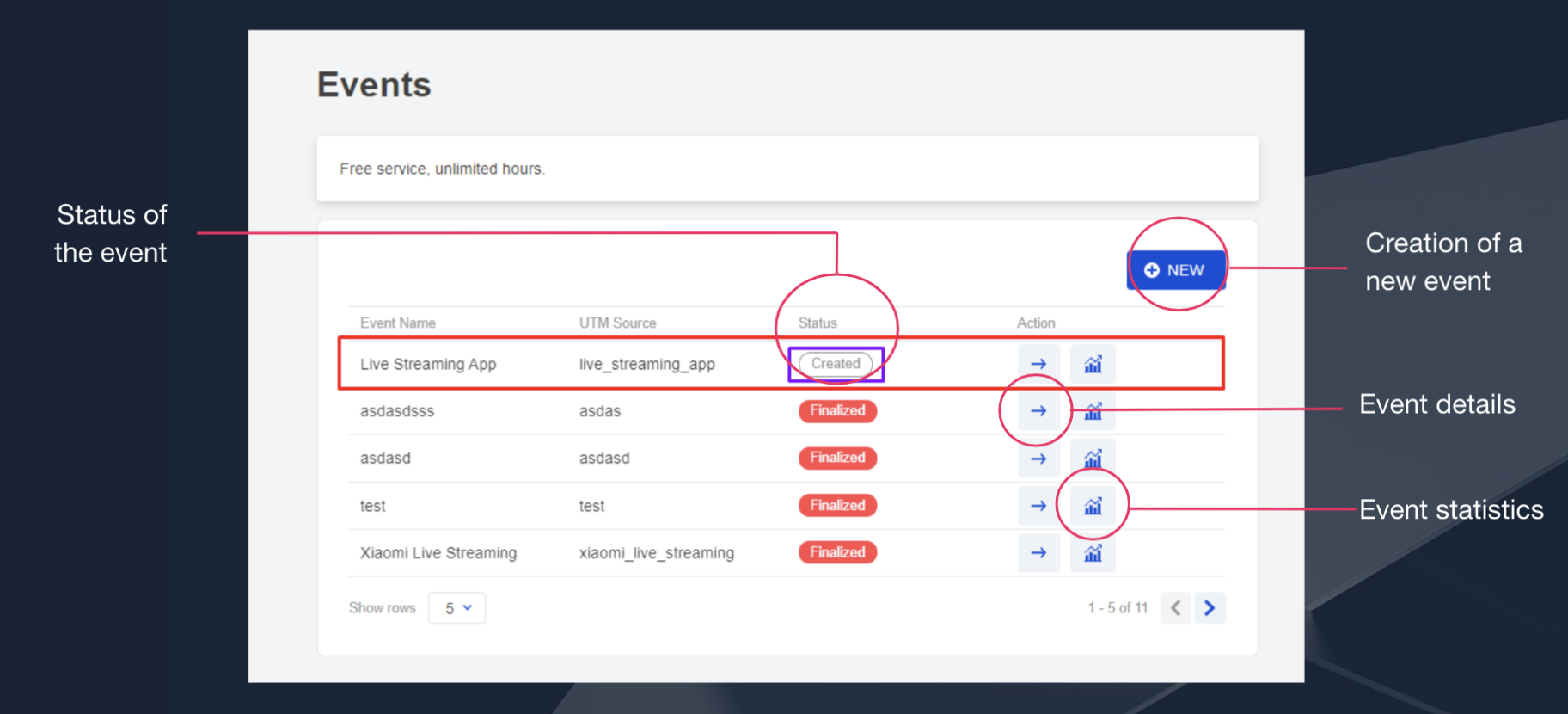Image resolution: width=1568 pixels, height=714 pixels.
Task: Open details arrow for Live Streaming App
Action: [x=1038, y=364]
